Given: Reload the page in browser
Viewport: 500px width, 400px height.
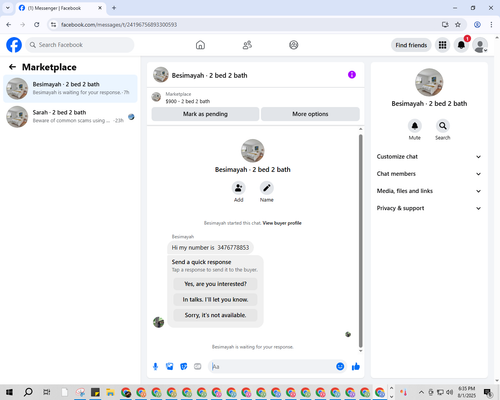Looking at the screenshot, I should click(x=37, y=25).
